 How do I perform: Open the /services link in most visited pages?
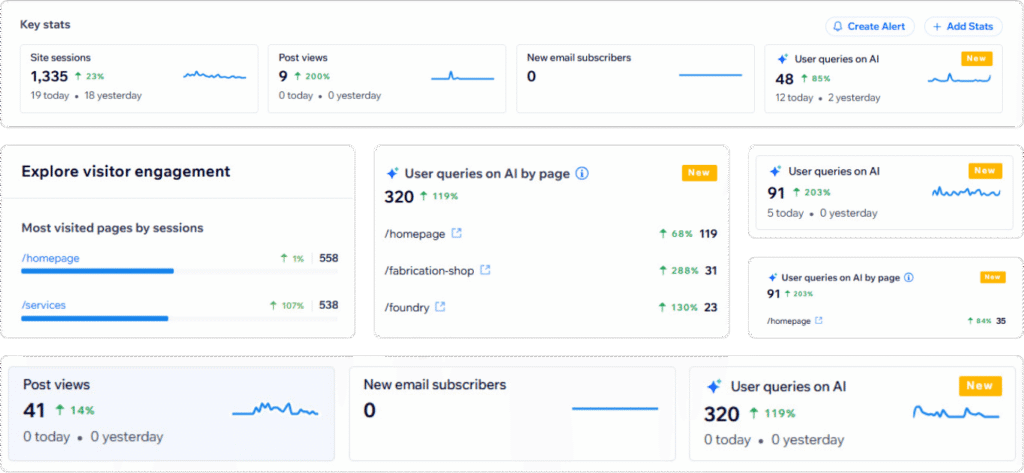click(x=43, y=305)
